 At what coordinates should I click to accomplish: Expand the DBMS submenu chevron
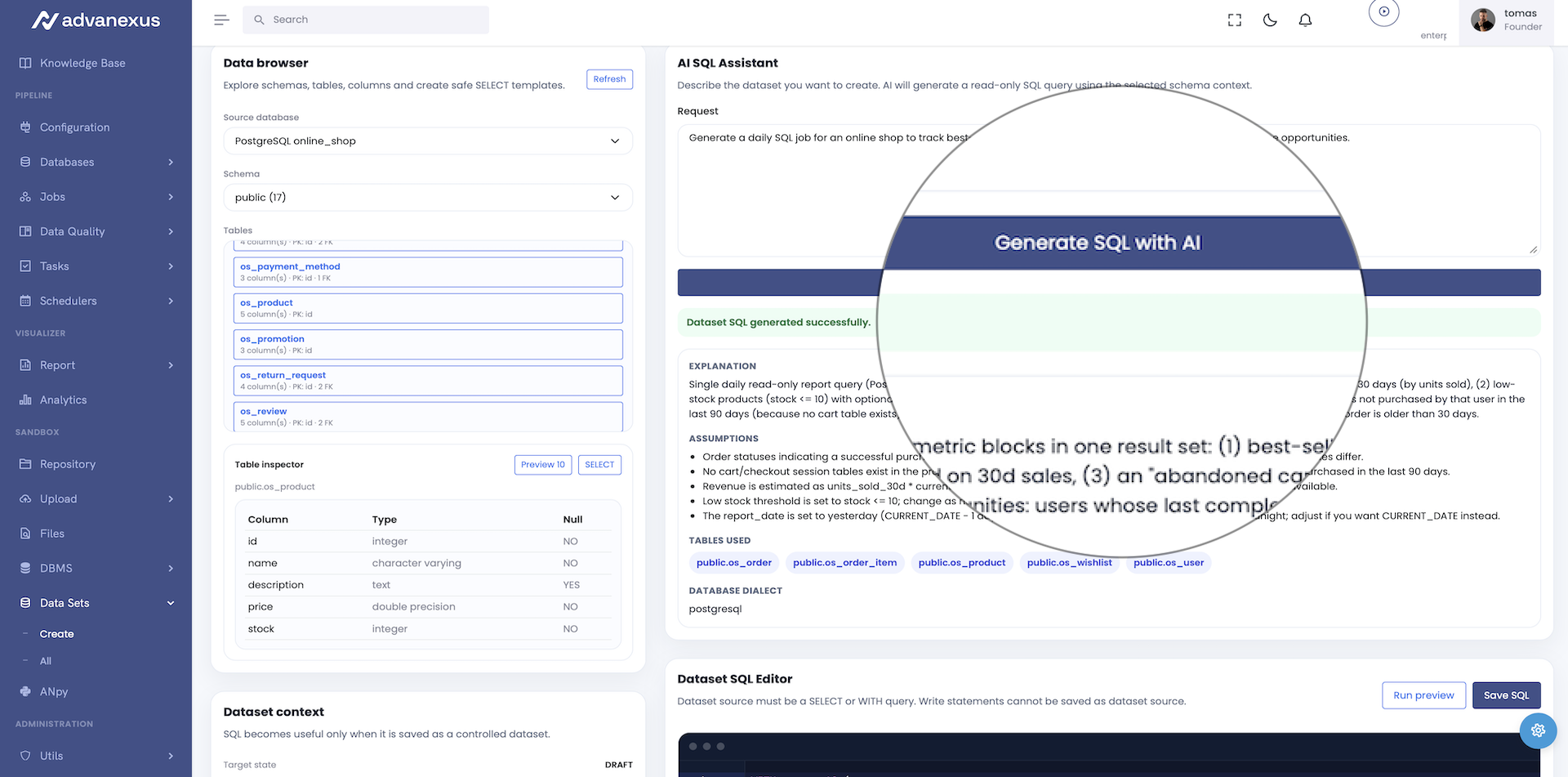coord(171,568)
